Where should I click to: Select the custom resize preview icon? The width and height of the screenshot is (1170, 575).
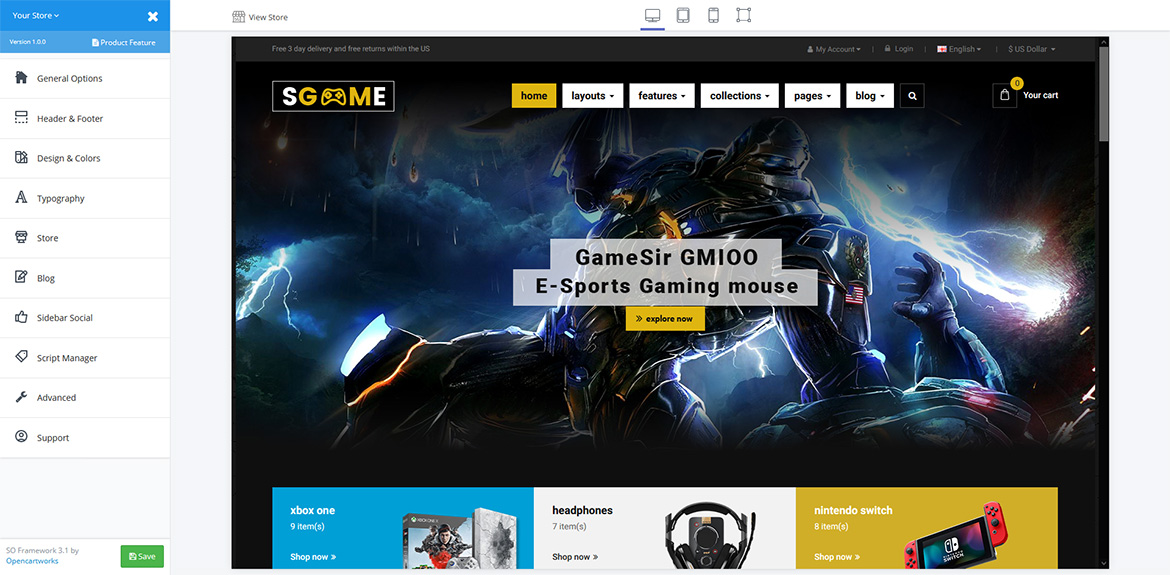click(x=743, y=15)
